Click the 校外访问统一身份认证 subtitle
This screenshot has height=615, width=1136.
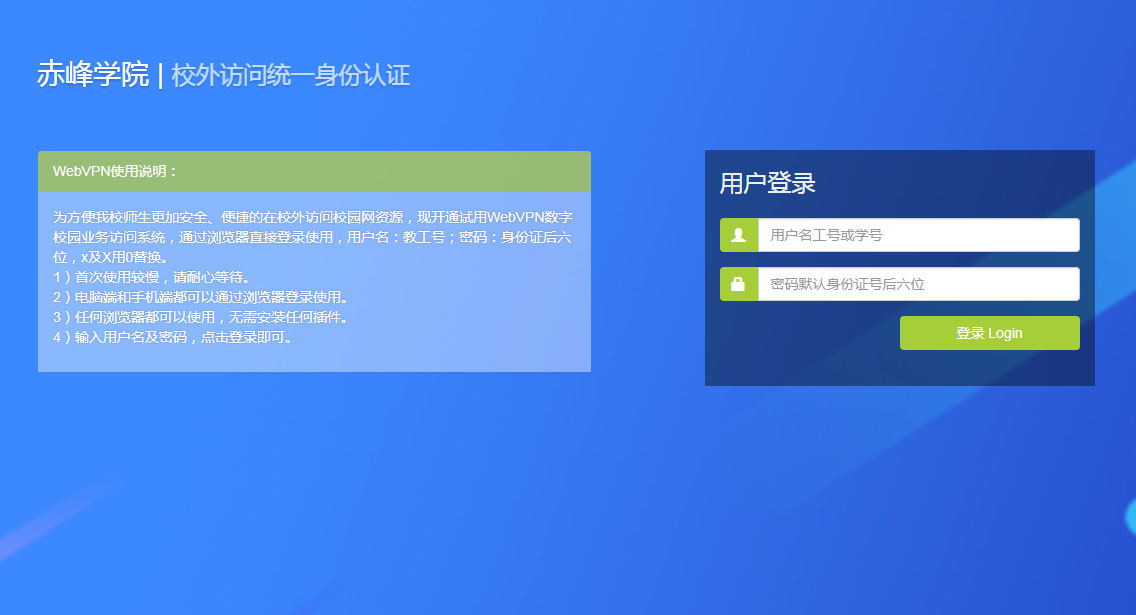[x=291, y=75]
